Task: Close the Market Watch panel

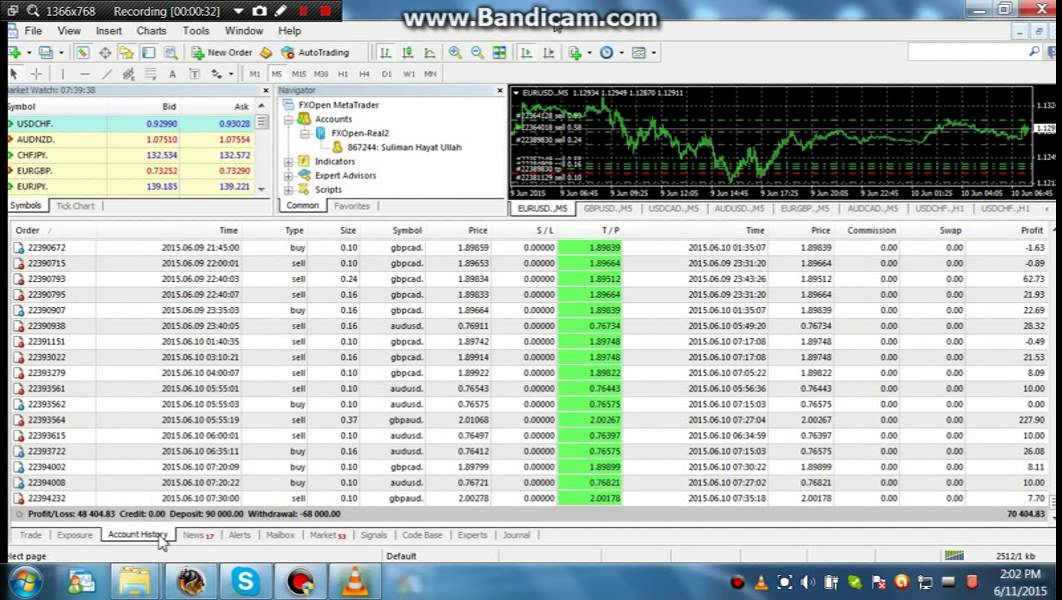Action: coord(266,90)
